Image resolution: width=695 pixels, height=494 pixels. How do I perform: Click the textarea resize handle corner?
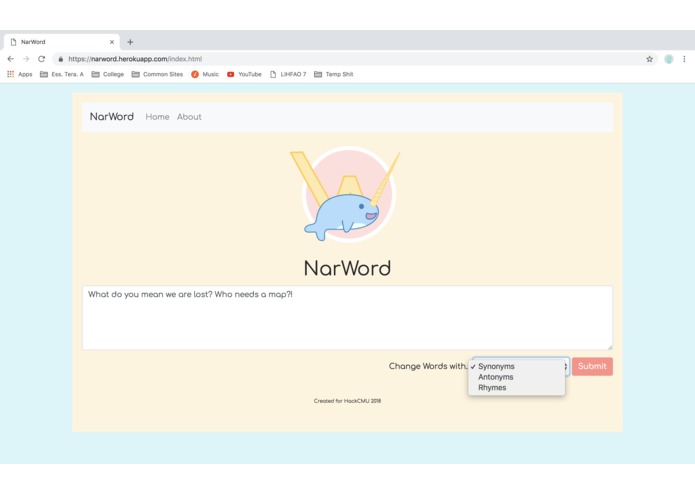[610, 347]
